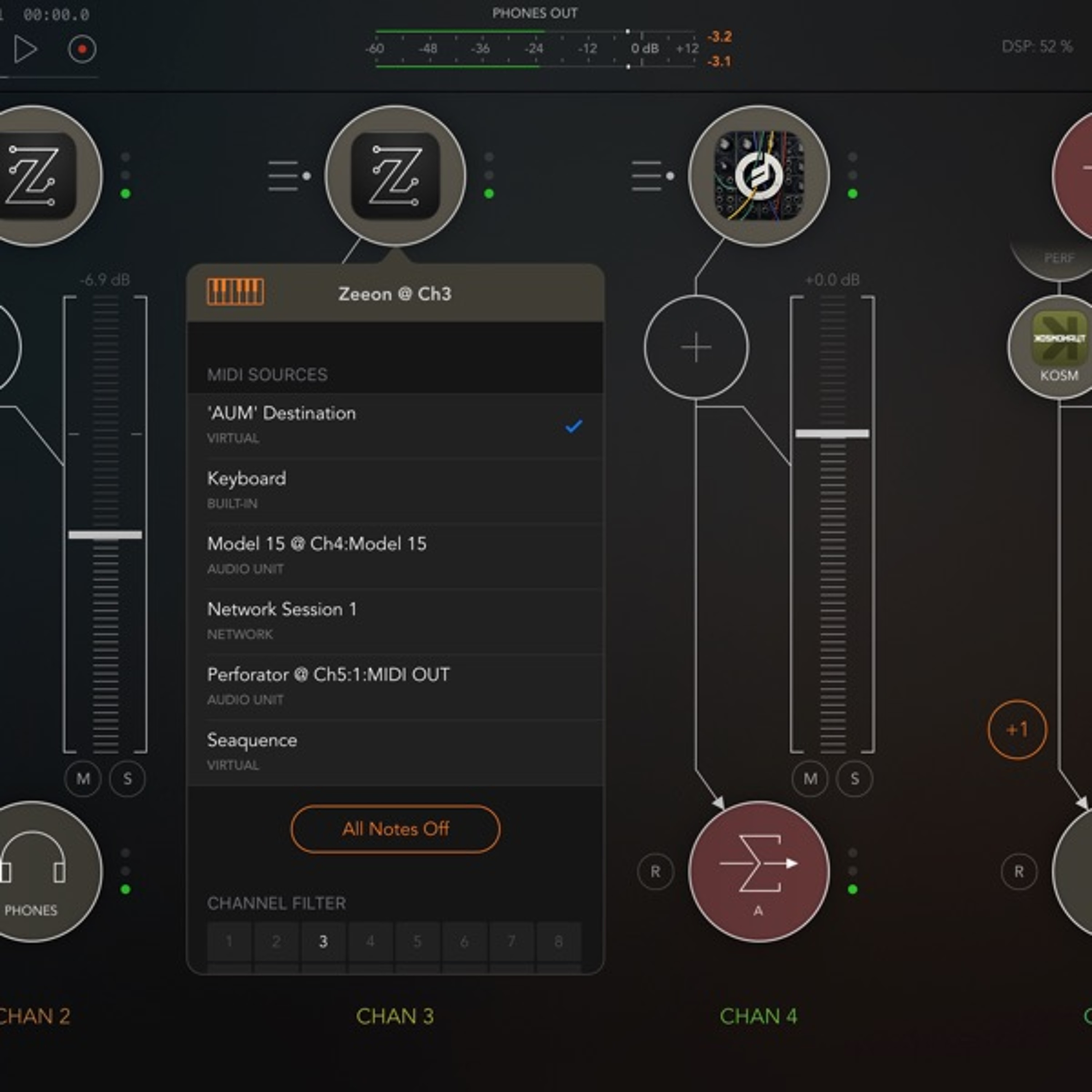Screen dimensions: 1092x1092
Task: Click the CHAN 4 volume fader handle
Action: 832,434
